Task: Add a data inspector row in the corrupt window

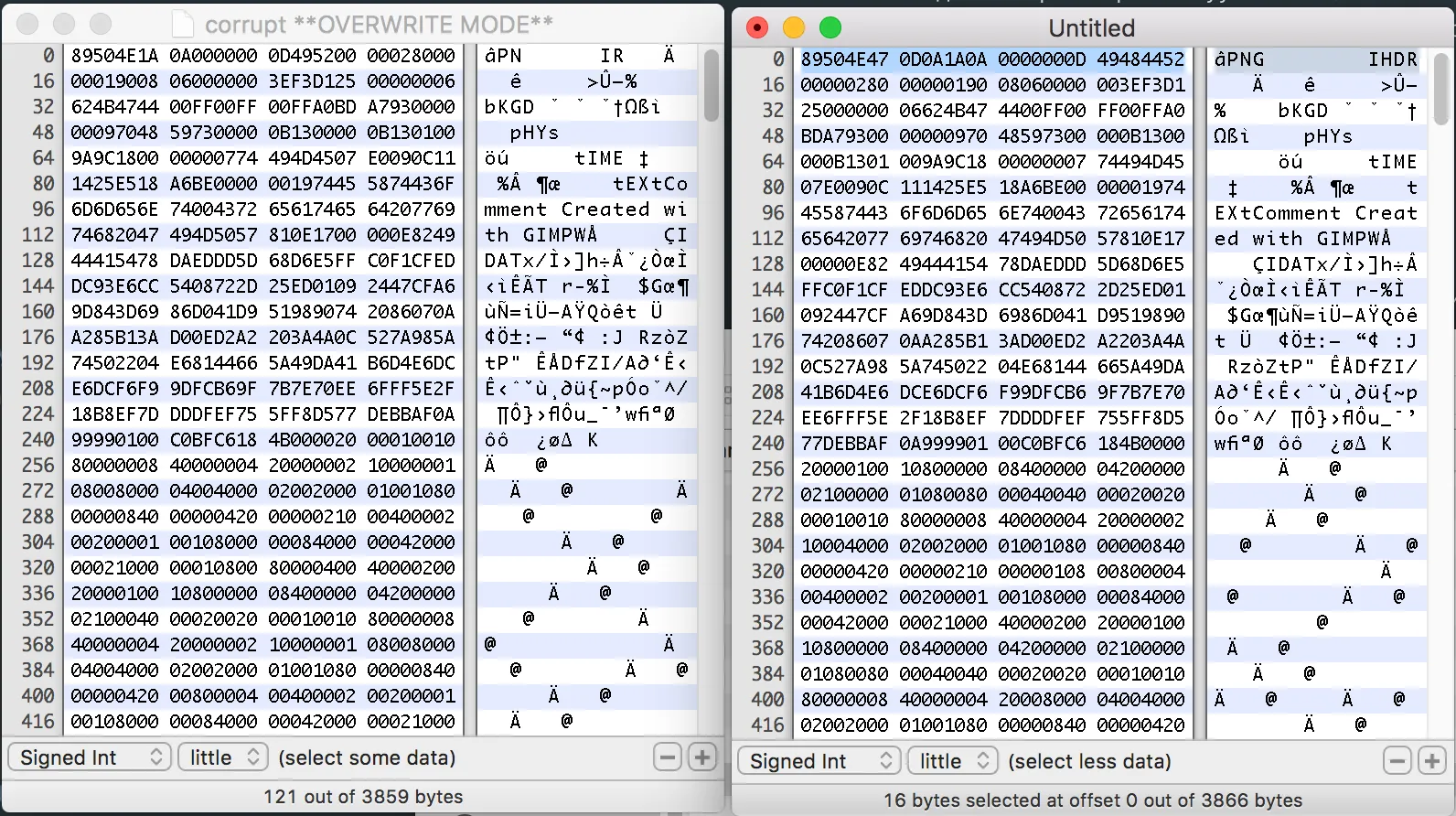Action: pyautogui.click(x=702, y=757)
